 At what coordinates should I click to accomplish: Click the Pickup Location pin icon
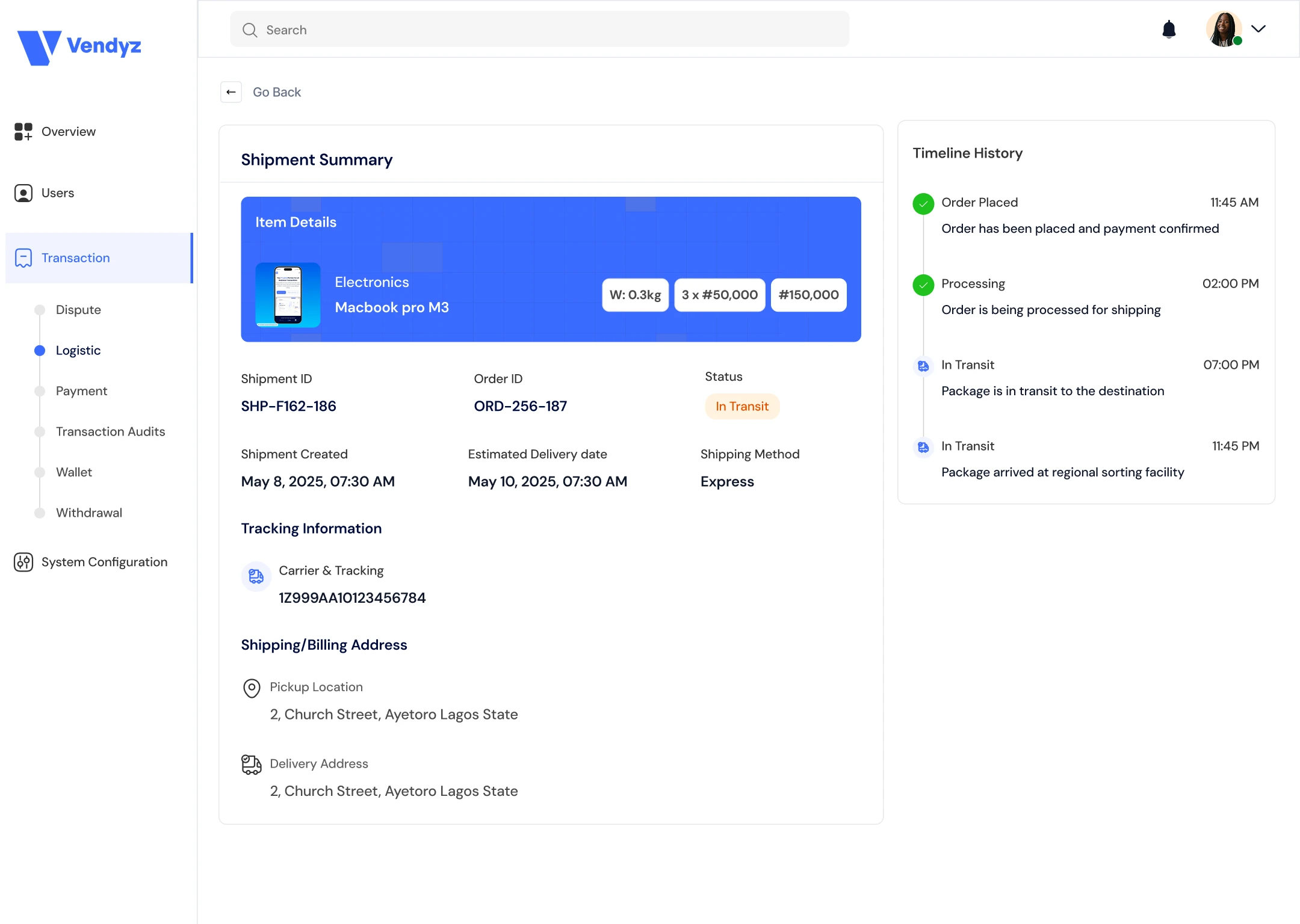pyautogui.click(x=252, y=688)
